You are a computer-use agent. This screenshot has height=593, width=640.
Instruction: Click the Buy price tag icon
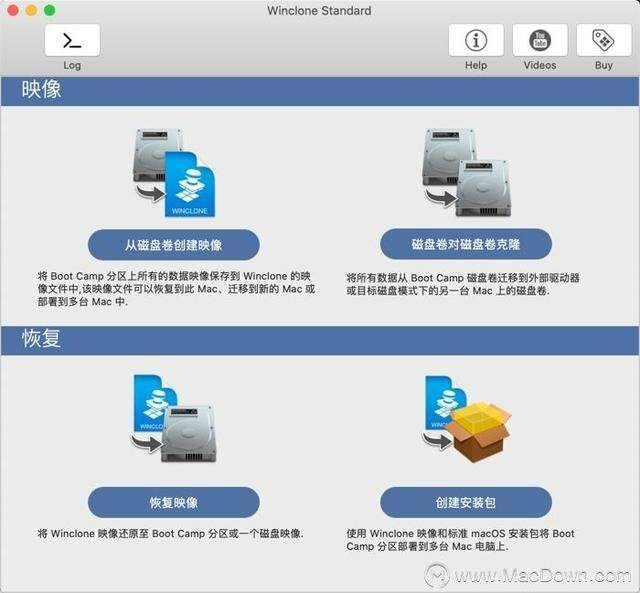(604, 40)
